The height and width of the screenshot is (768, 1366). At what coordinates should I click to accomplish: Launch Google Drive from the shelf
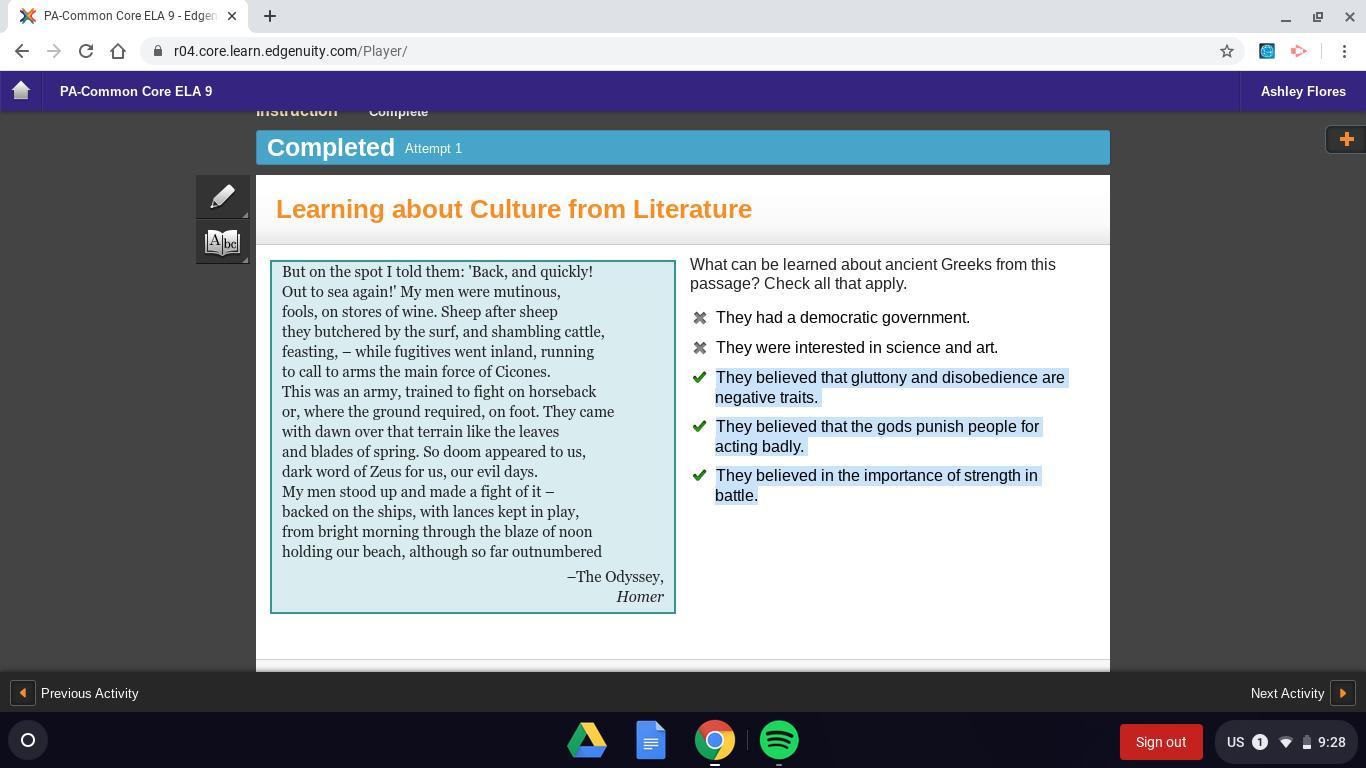click(587, 741)
